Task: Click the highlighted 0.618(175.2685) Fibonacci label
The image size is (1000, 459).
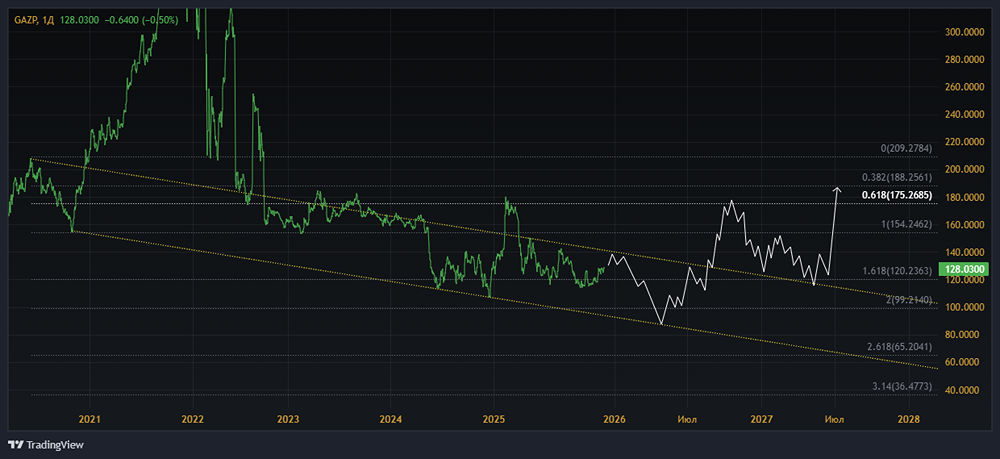Action: click(896, 196)
